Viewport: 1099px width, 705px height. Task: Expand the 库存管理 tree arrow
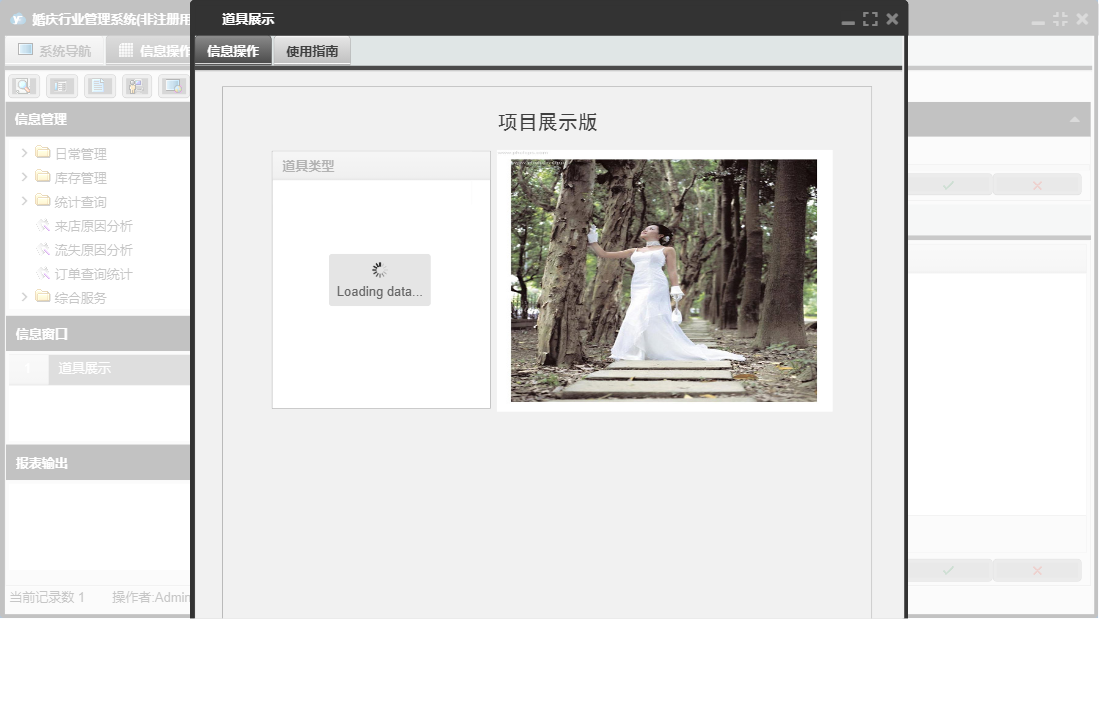pyautogui.click(x=24, y=177)
